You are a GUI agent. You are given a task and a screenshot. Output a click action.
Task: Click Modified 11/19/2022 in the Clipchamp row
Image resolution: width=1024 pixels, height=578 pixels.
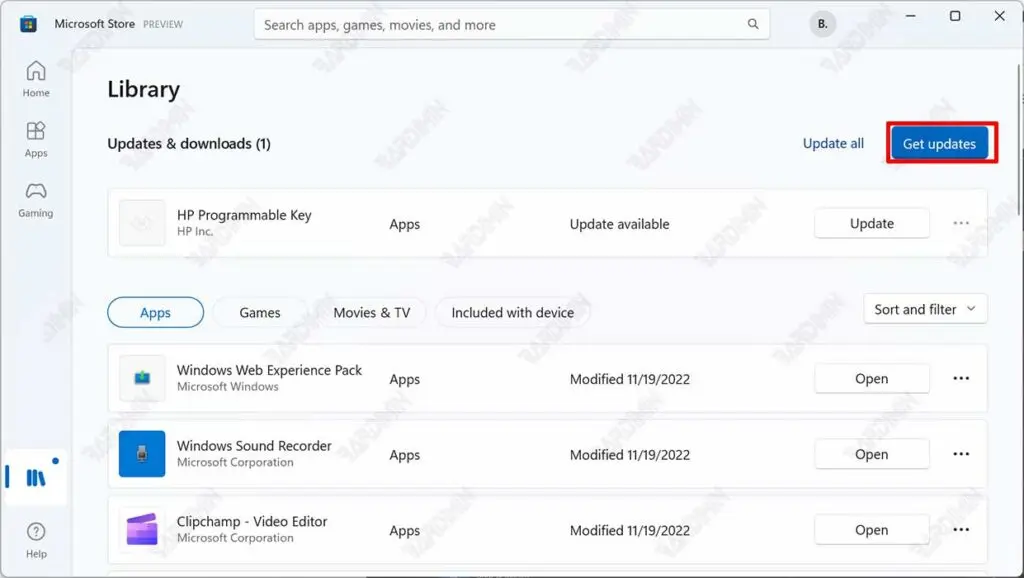[x=630, y=530]
